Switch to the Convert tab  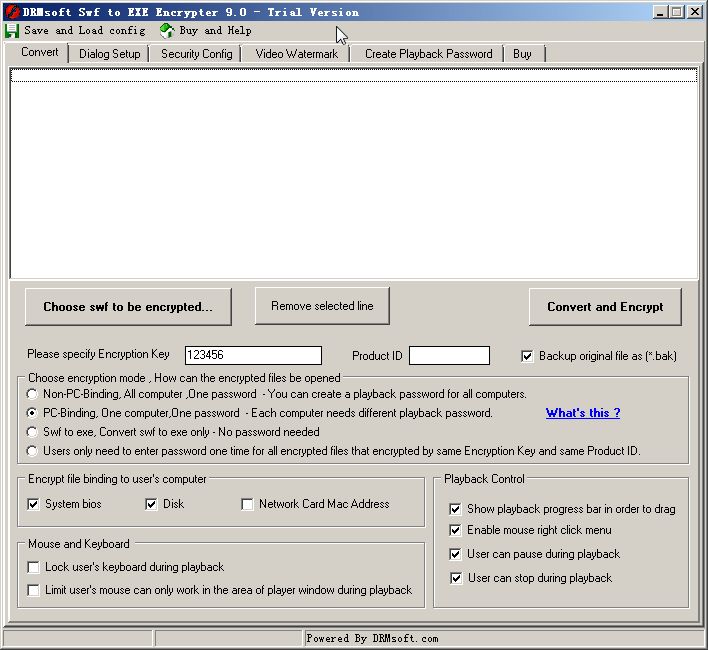click(x=39, y=52)
